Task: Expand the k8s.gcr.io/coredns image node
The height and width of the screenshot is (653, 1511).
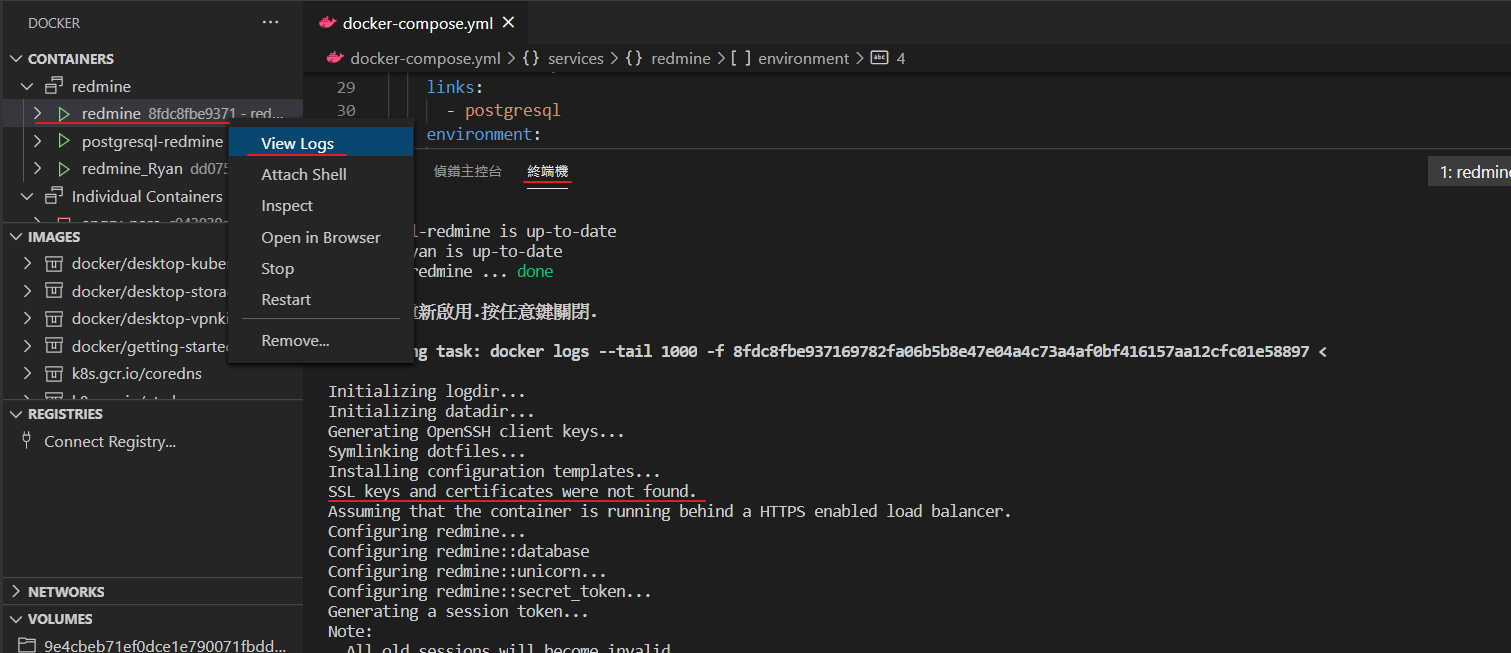Action: point(27,373)
